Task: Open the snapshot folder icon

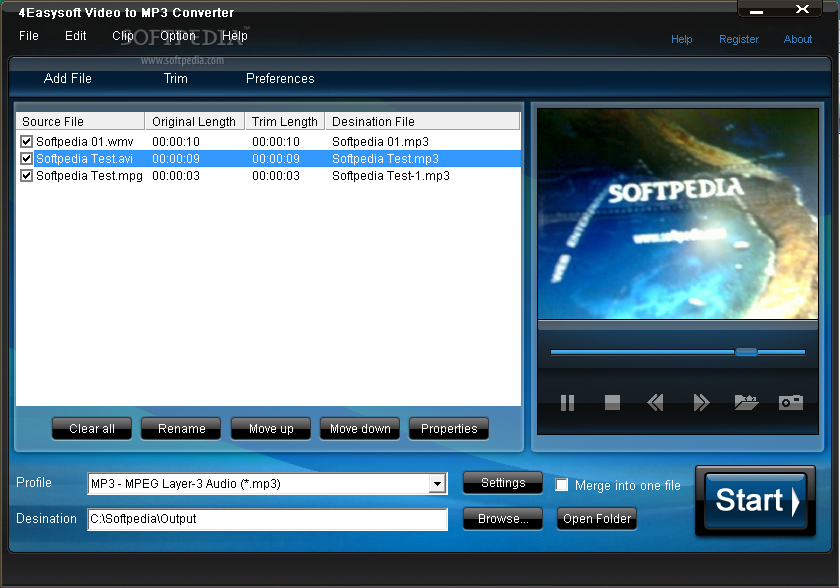Action: [746, 402]
